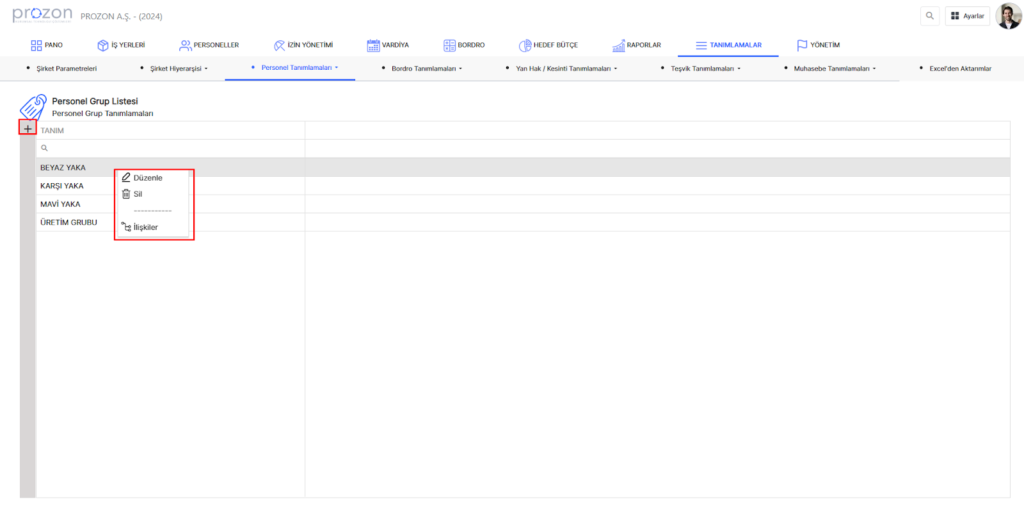Click the search magnifier icon in header

[930, 16]
